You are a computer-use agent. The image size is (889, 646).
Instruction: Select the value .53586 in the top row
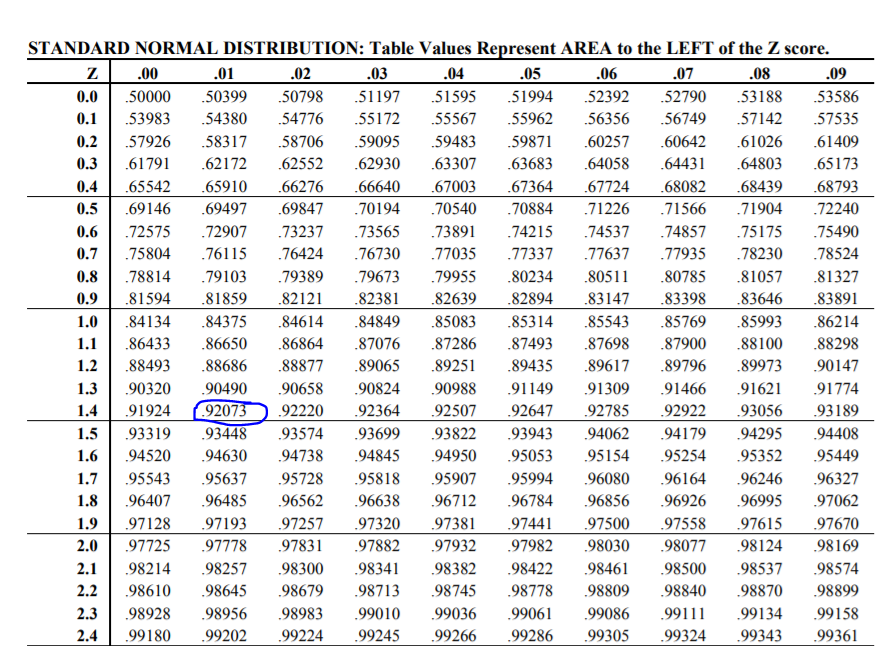836,97
